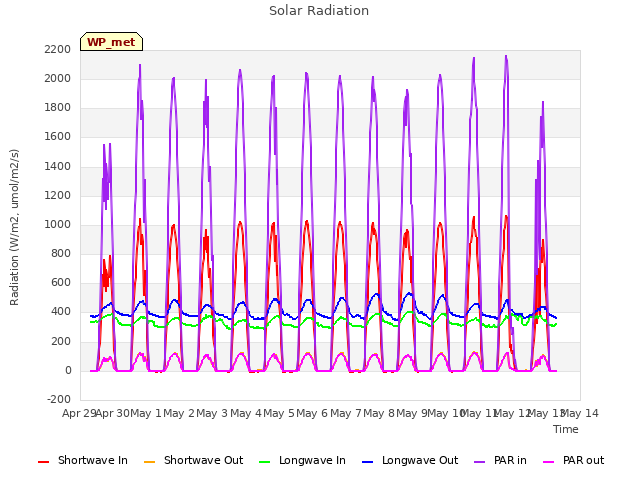This screenshot has width=640, height=480.
Task: Click the red Shortwave In legend swatch
Action: [x=44, y=462]
